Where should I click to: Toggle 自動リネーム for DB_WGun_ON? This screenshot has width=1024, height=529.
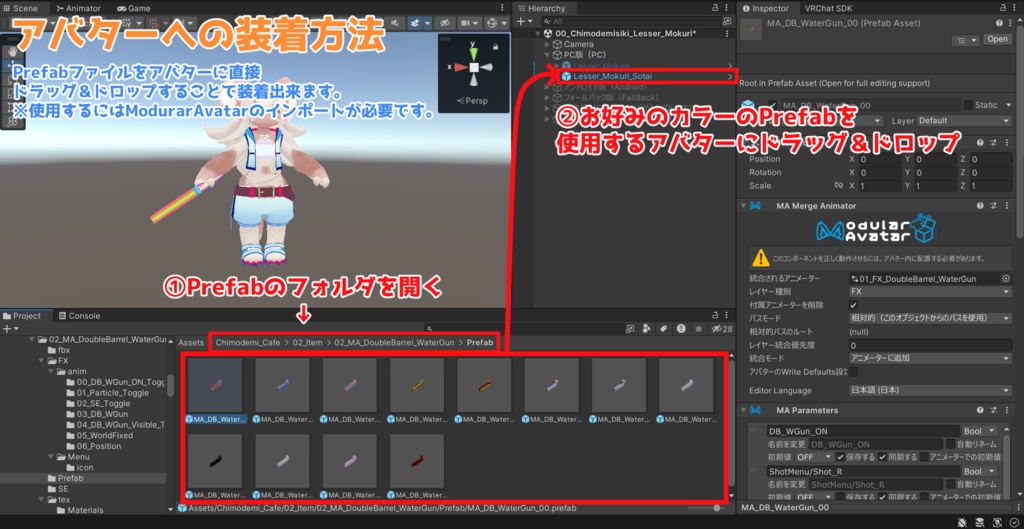[951, 444]
